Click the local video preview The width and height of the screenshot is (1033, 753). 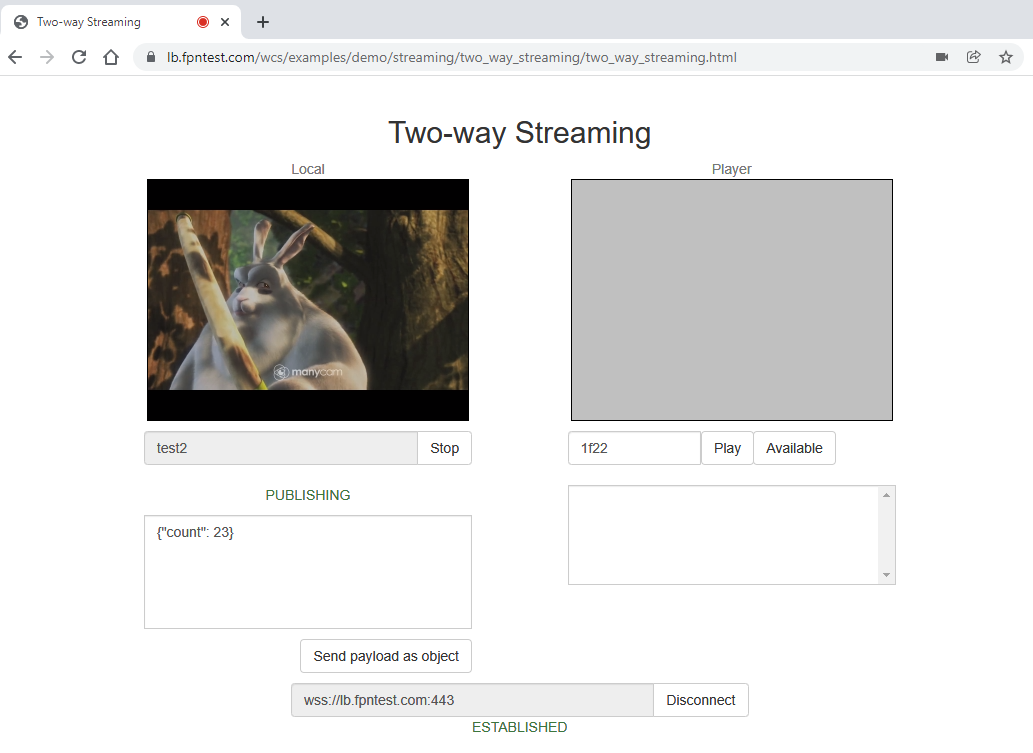308,300
